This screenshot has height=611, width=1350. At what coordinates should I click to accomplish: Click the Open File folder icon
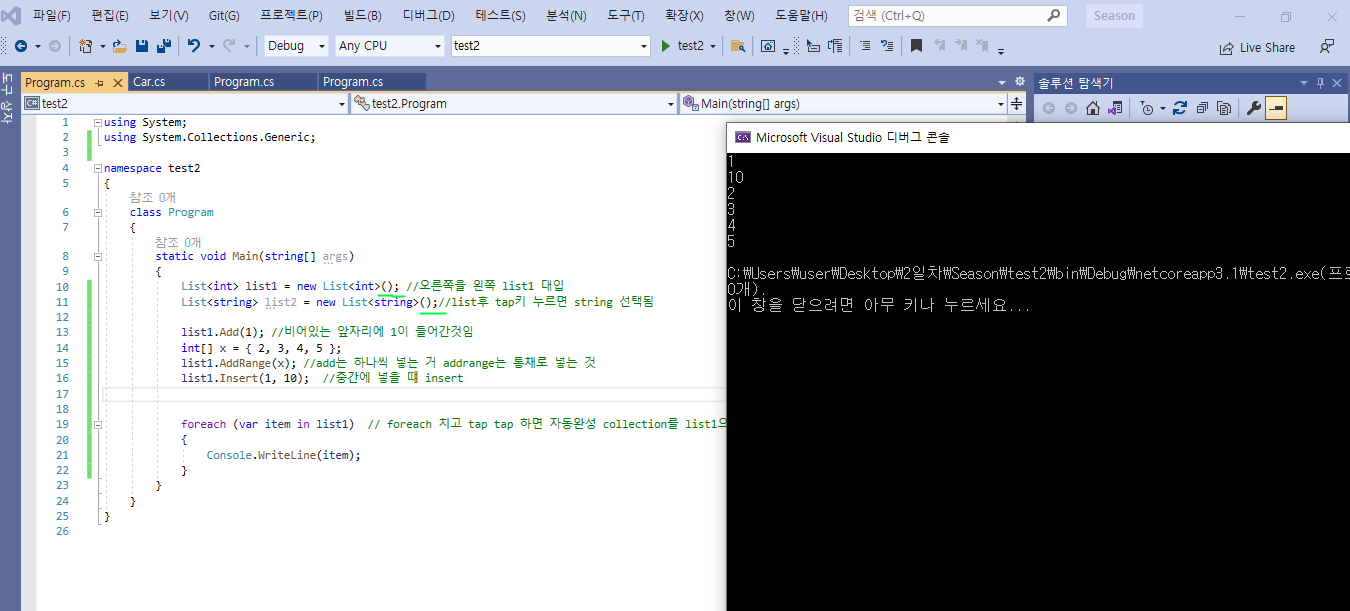119,46
